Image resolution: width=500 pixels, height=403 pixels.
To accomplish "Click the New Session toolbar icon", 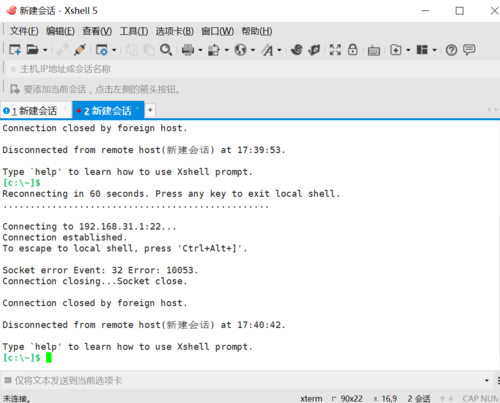I will (15, 50).
